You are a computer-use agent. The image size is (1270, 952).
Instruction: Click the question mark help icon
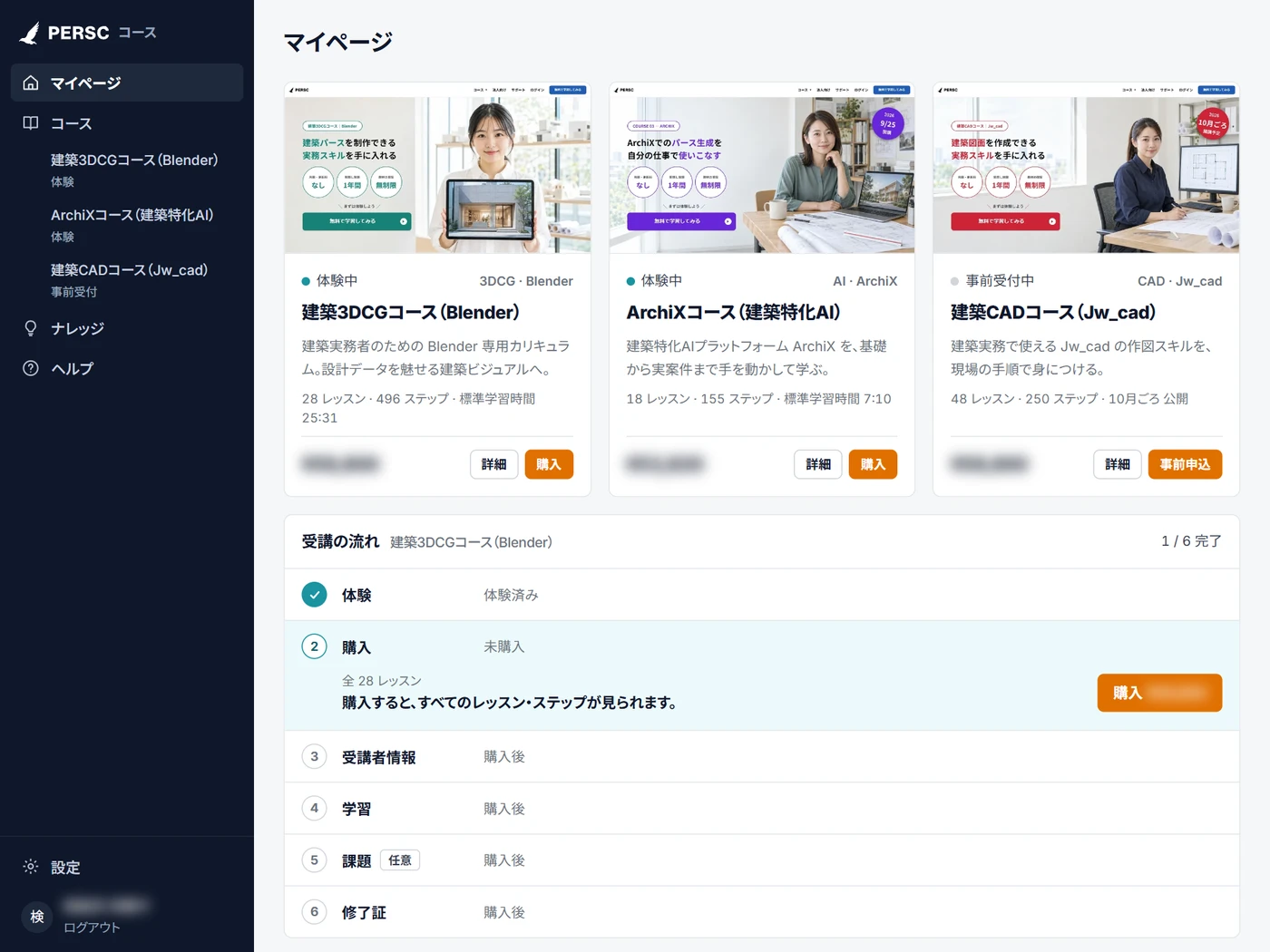tap(31, 368)
